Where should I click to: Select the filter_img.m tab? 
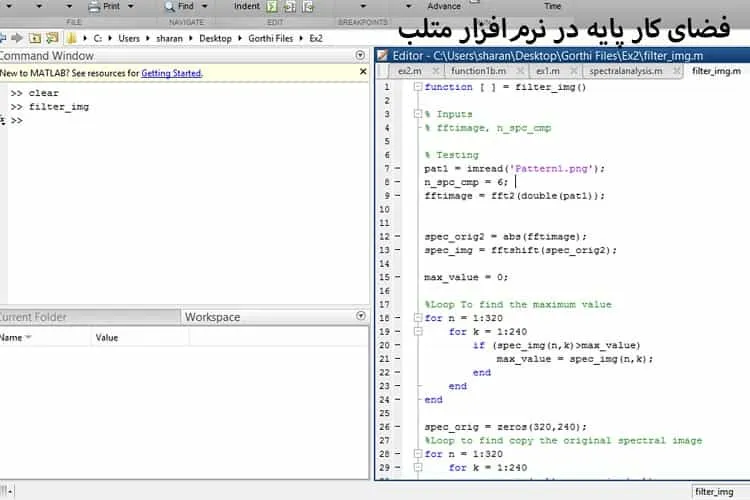point(716,71)
